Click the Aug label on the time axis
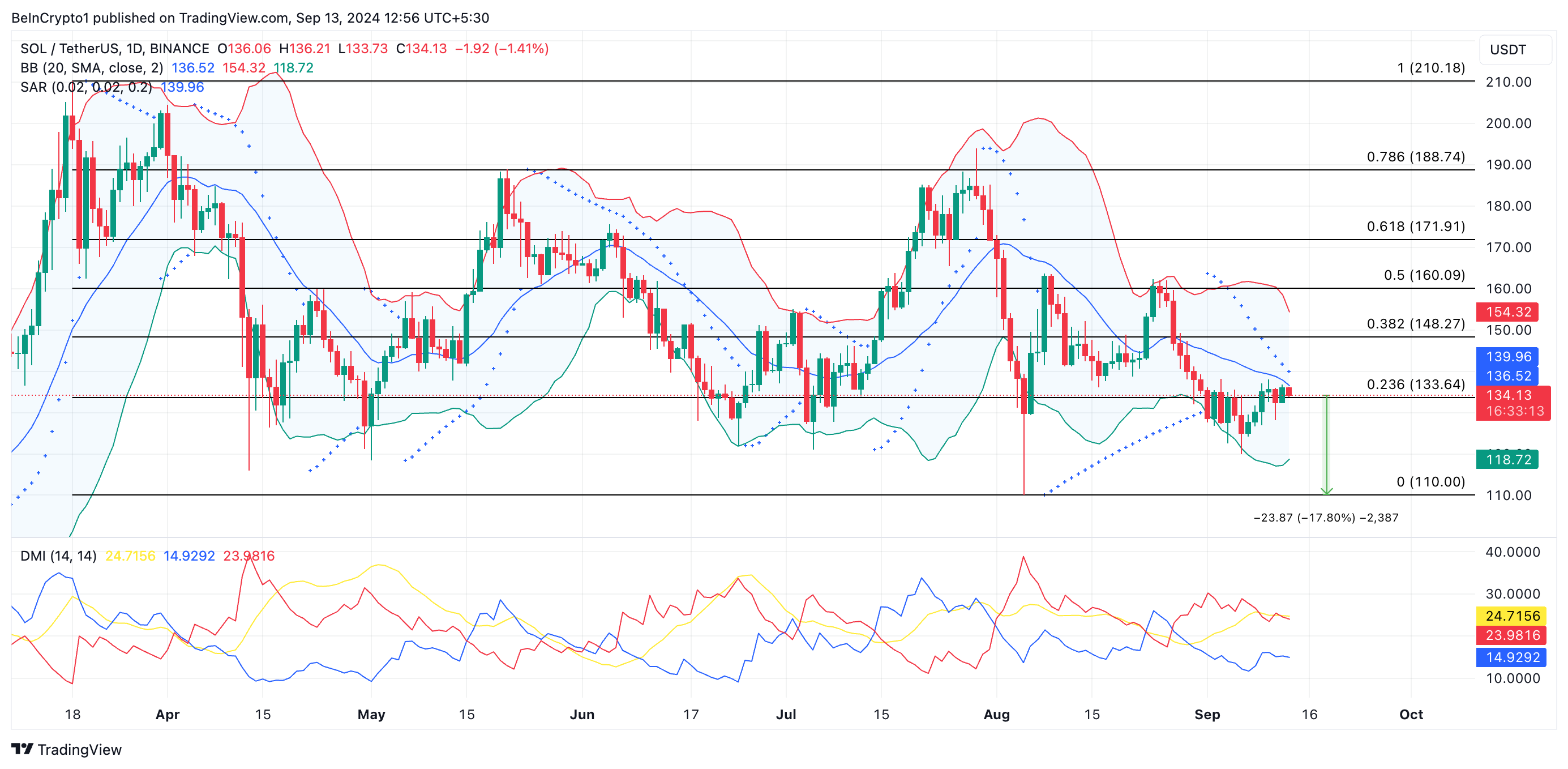1568x769 pixels. point(996,714)
